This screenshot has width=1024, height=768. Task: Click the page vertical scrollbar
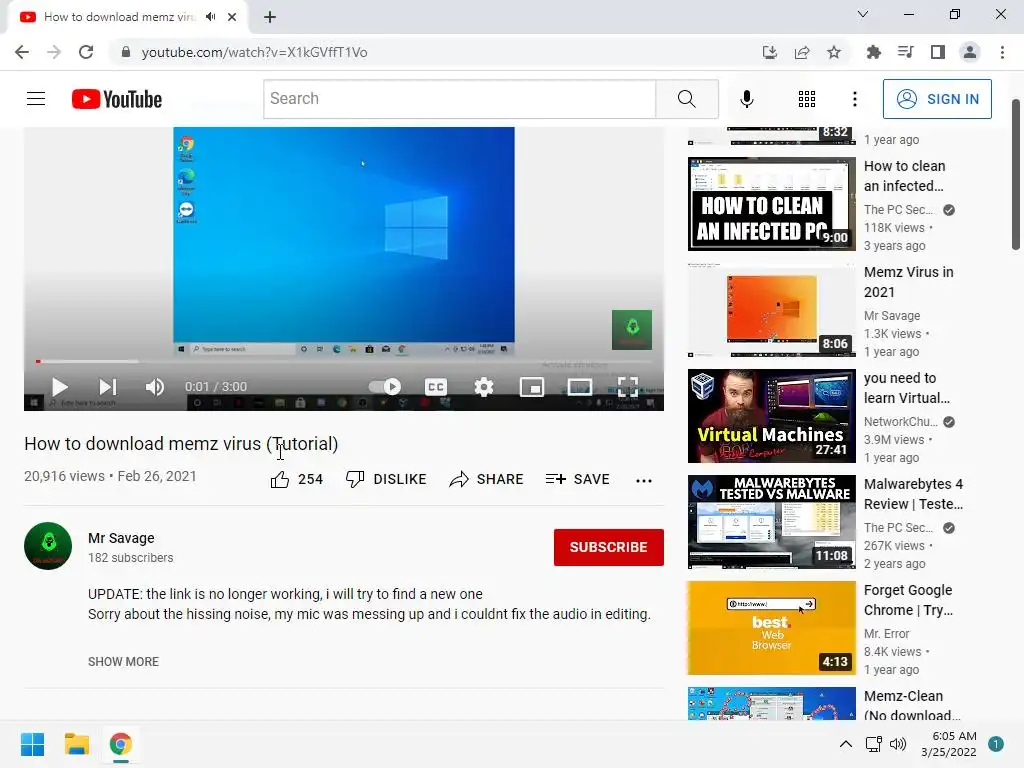1016,174
